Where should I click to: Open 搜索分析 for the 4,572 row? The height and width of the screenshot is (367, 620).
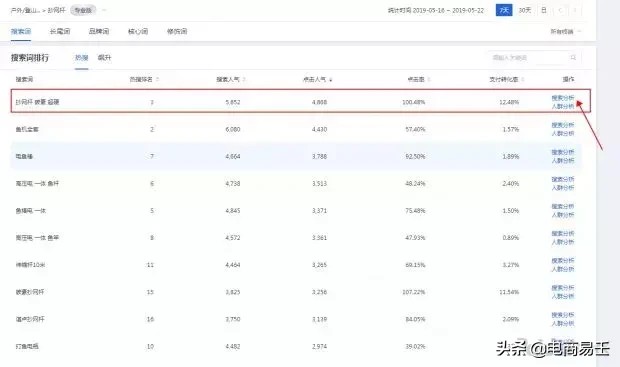point(563,233)
